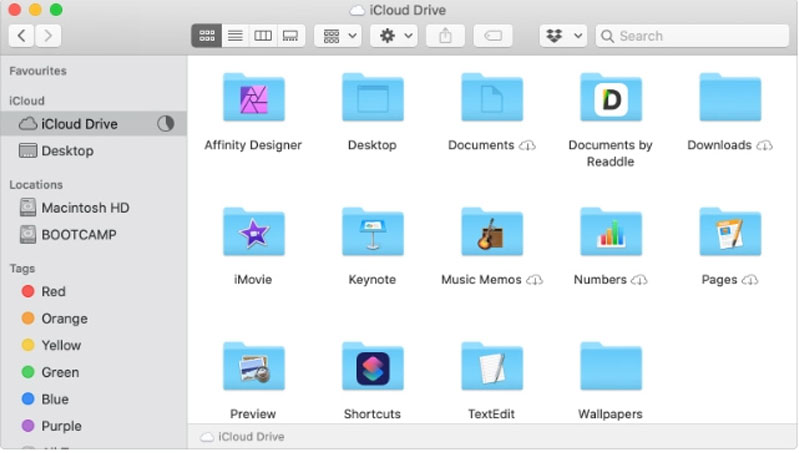Image resolution: width=799 pixels, height=453 pixels.
Task: Click the cloud download icon next to Music Memos
Action: [535, 280]
